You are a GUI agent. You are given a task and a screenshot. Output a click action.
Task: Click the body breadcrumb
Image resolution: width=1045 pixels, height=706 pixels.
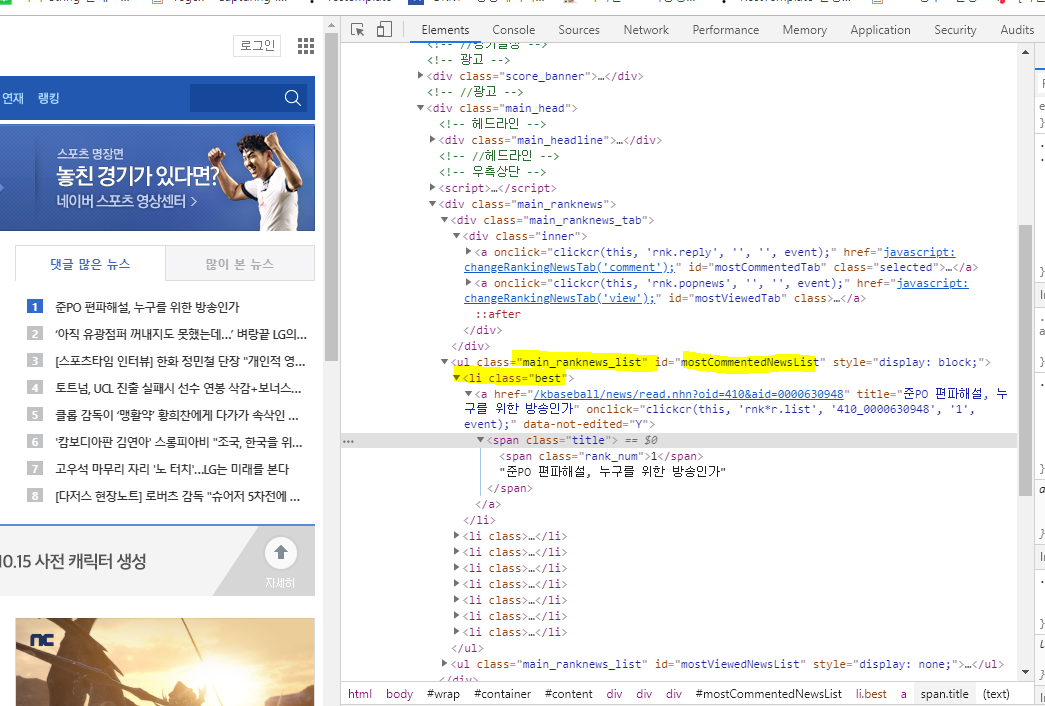tap(399, 694)
